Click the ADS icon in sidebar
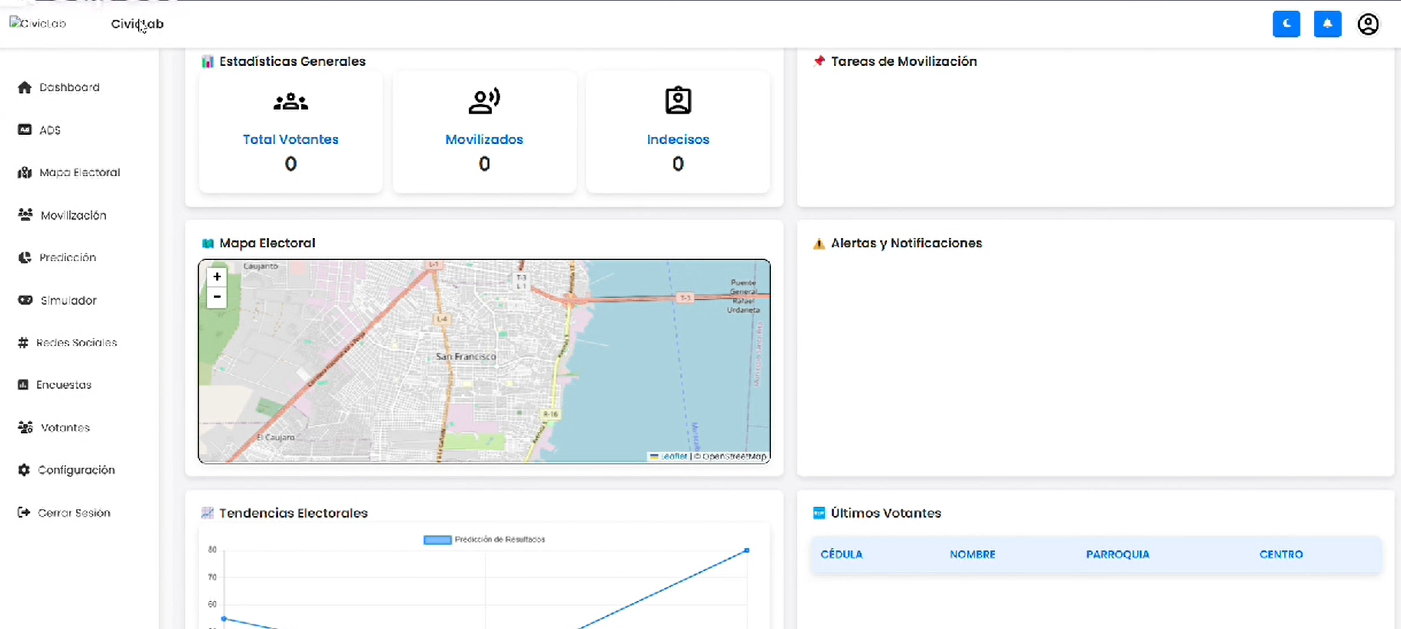 (25, 130)
